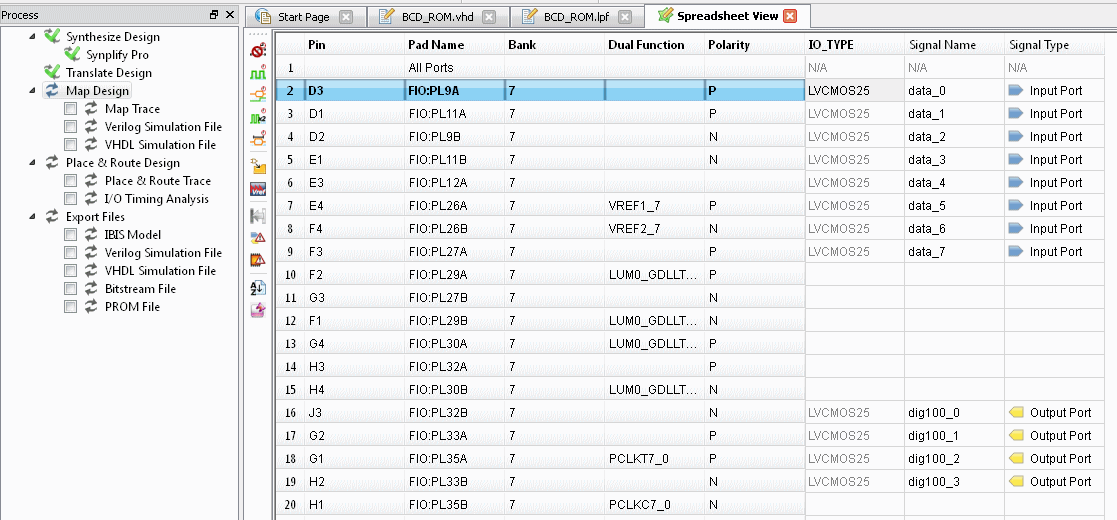The image size is (1117, 520).
Task: Check VHDL Simulation File under Map Design
Action: (70, 145)
